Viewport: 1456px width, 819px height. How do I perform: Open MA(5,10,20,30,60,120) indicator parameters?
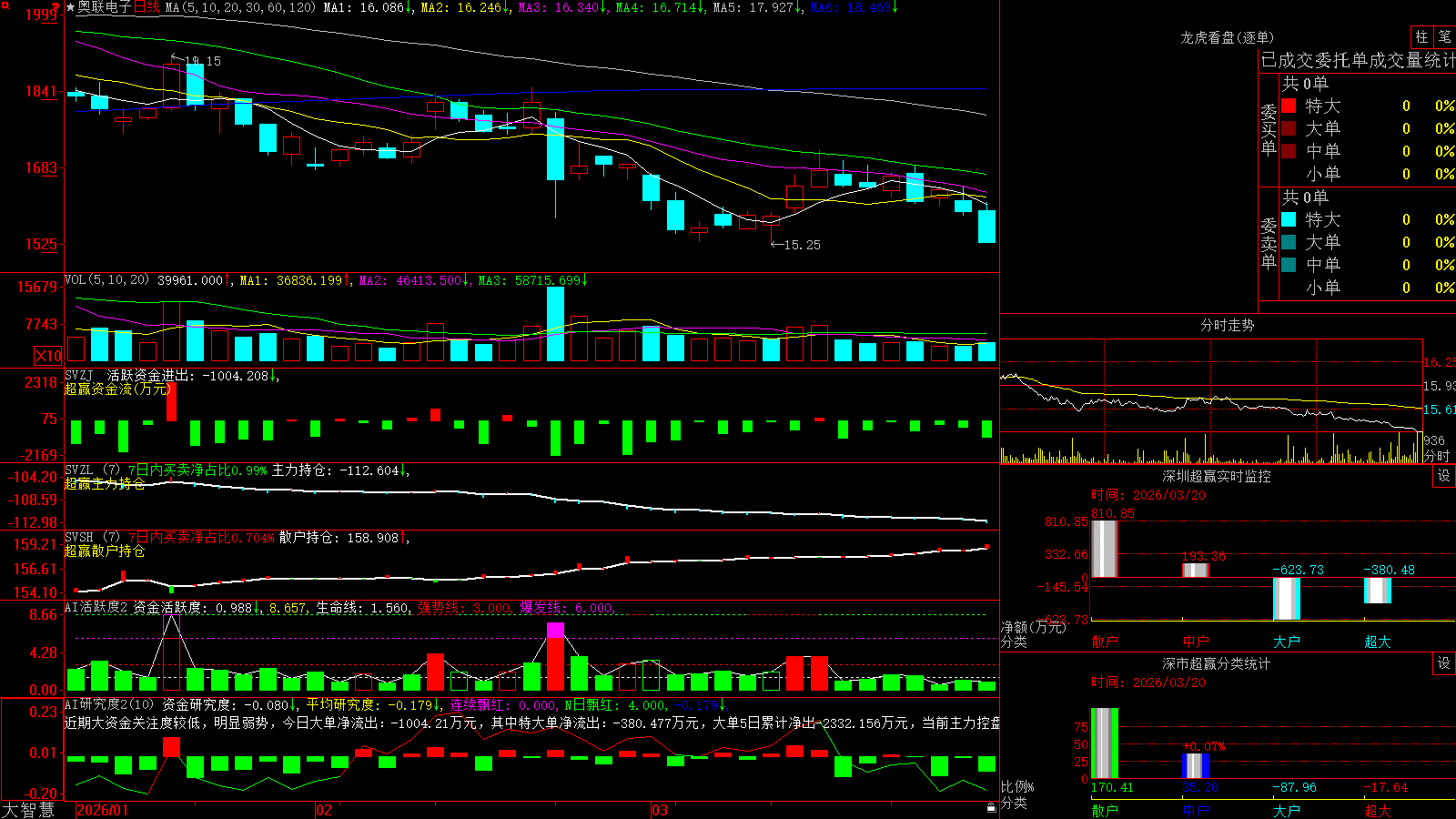(240, 7)
